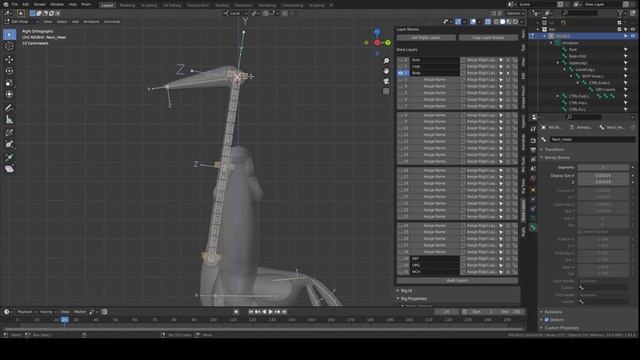This screenshot has width=640, height=360.
Task: Collapse the Armature tree item
Action: click(552, 43)
